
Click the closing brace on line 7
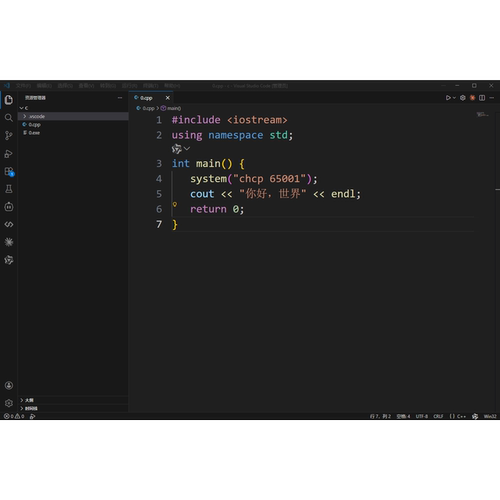(175, 224)
